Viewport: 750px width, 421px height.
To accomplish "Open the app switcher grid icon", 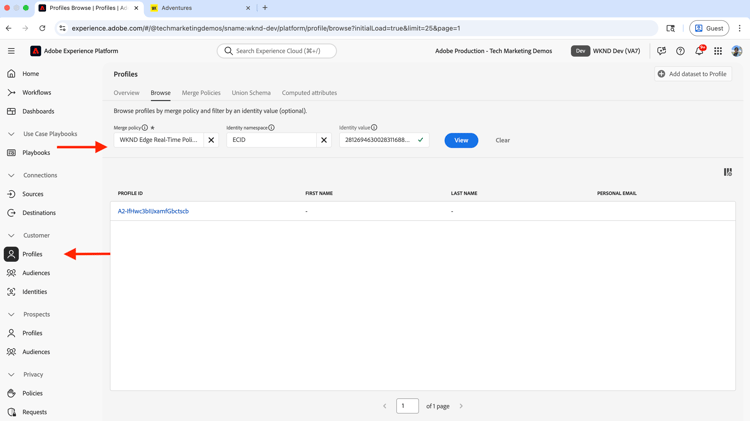I will click(x=718, y=51).
